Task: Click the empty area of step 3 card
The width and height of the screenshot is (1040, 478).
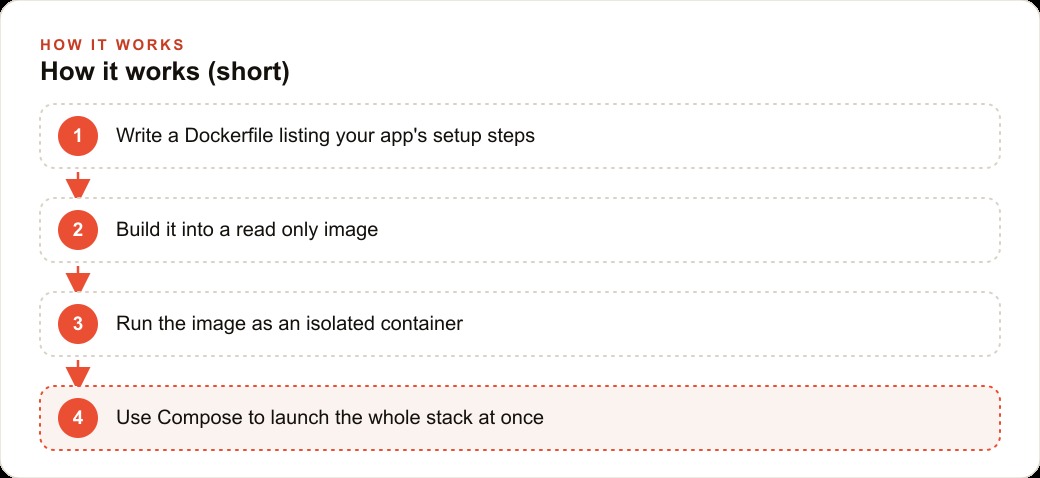Action: coord(730,324)
